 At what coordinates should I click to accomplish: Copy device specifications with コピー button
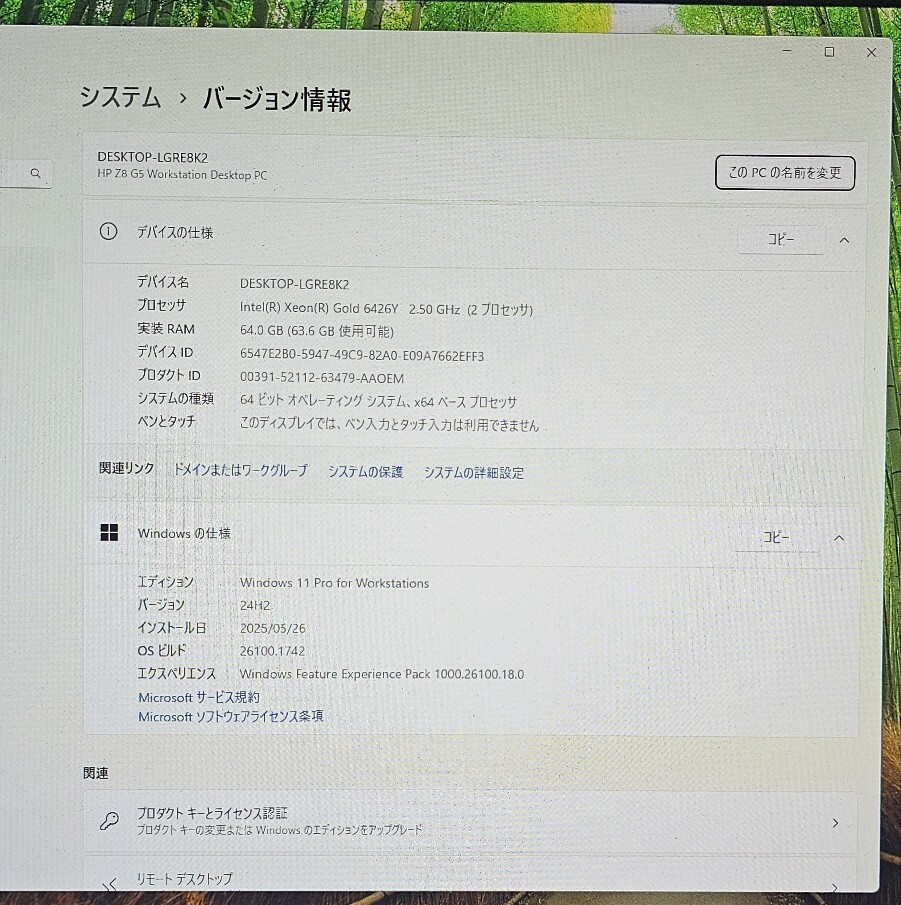click(781, 239)
